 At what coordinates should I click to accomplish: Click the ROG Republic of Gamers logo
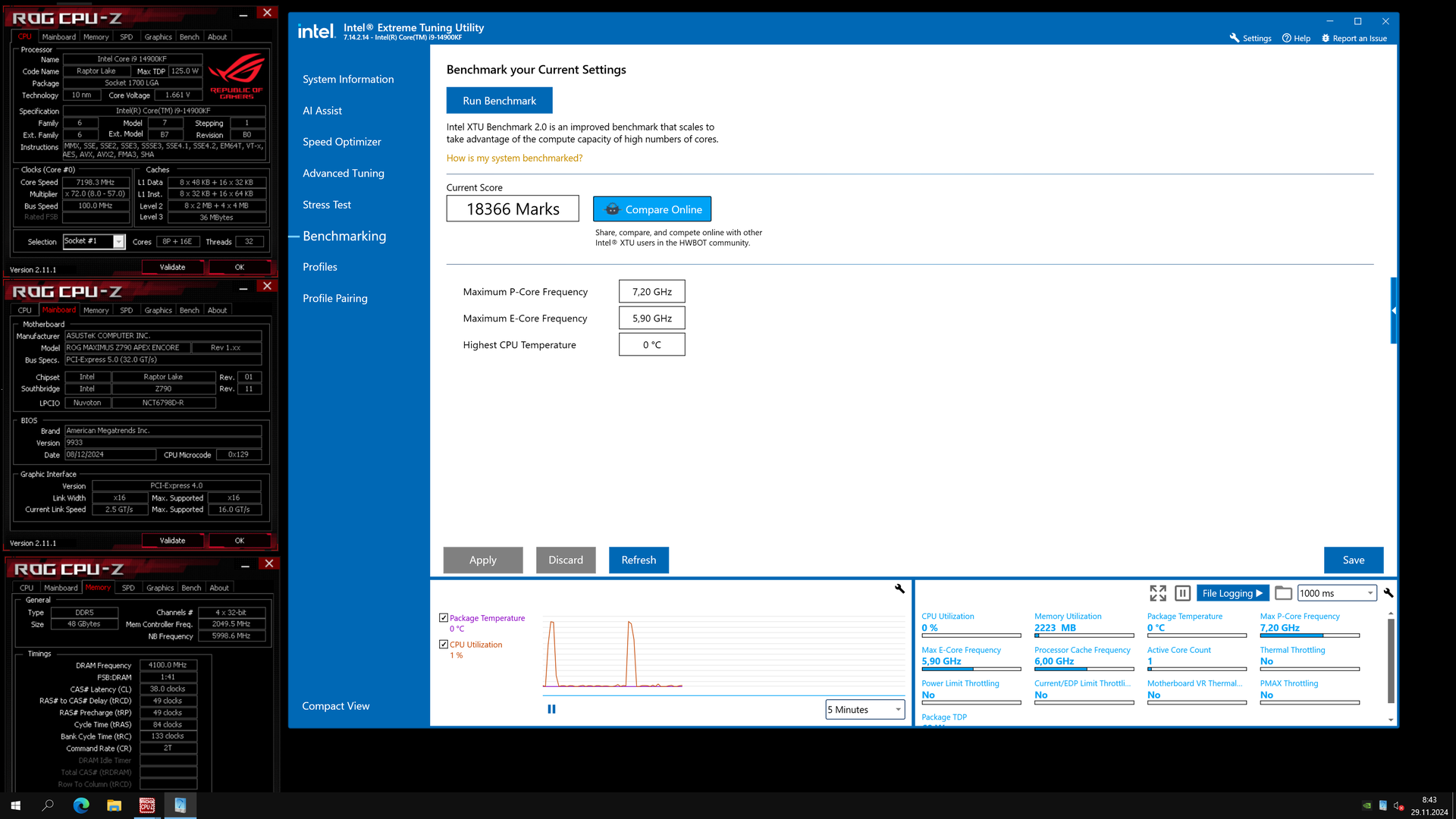point(237,76)
